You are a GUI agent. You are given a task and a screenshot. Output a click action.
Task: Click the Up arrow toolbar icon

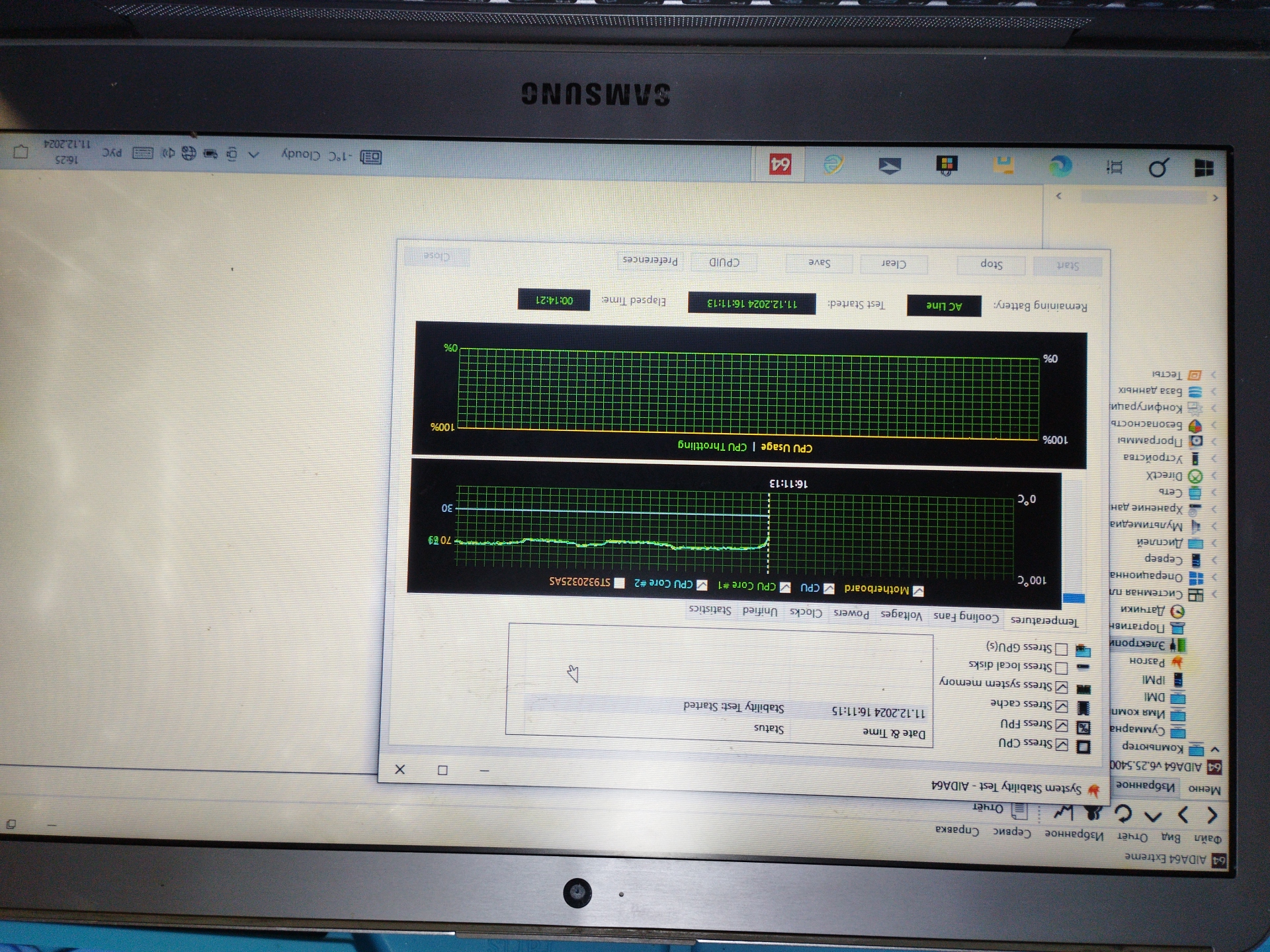click(1153, 816)
